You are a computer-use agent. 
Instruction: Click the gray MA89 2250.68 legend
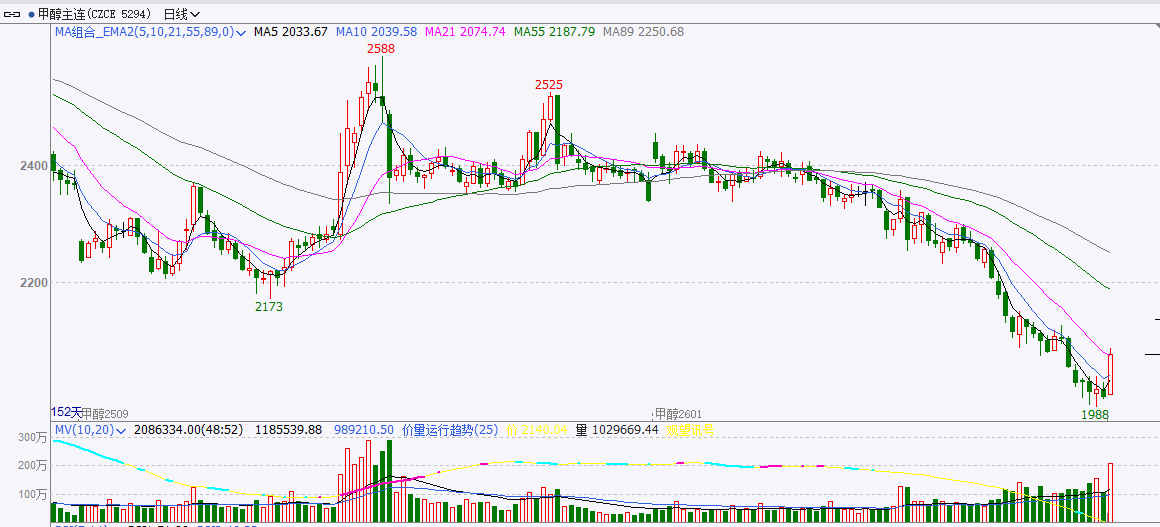[643, 32]
